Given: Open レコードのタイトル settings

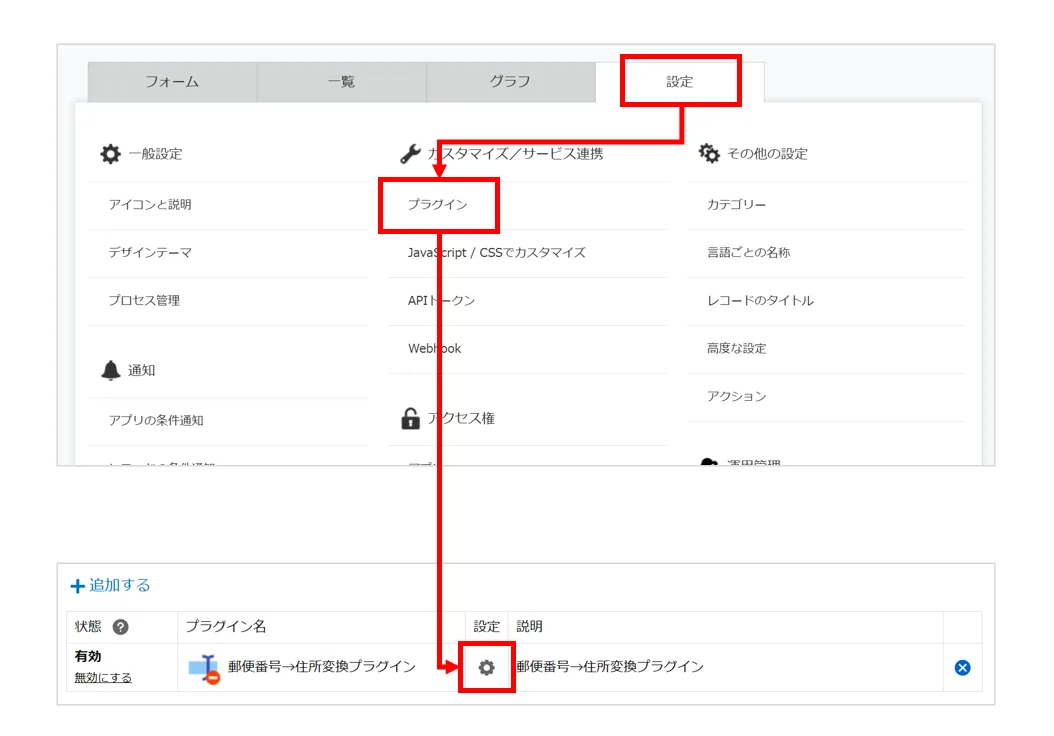Looking at the screenshot, I should tap(760, 300).
